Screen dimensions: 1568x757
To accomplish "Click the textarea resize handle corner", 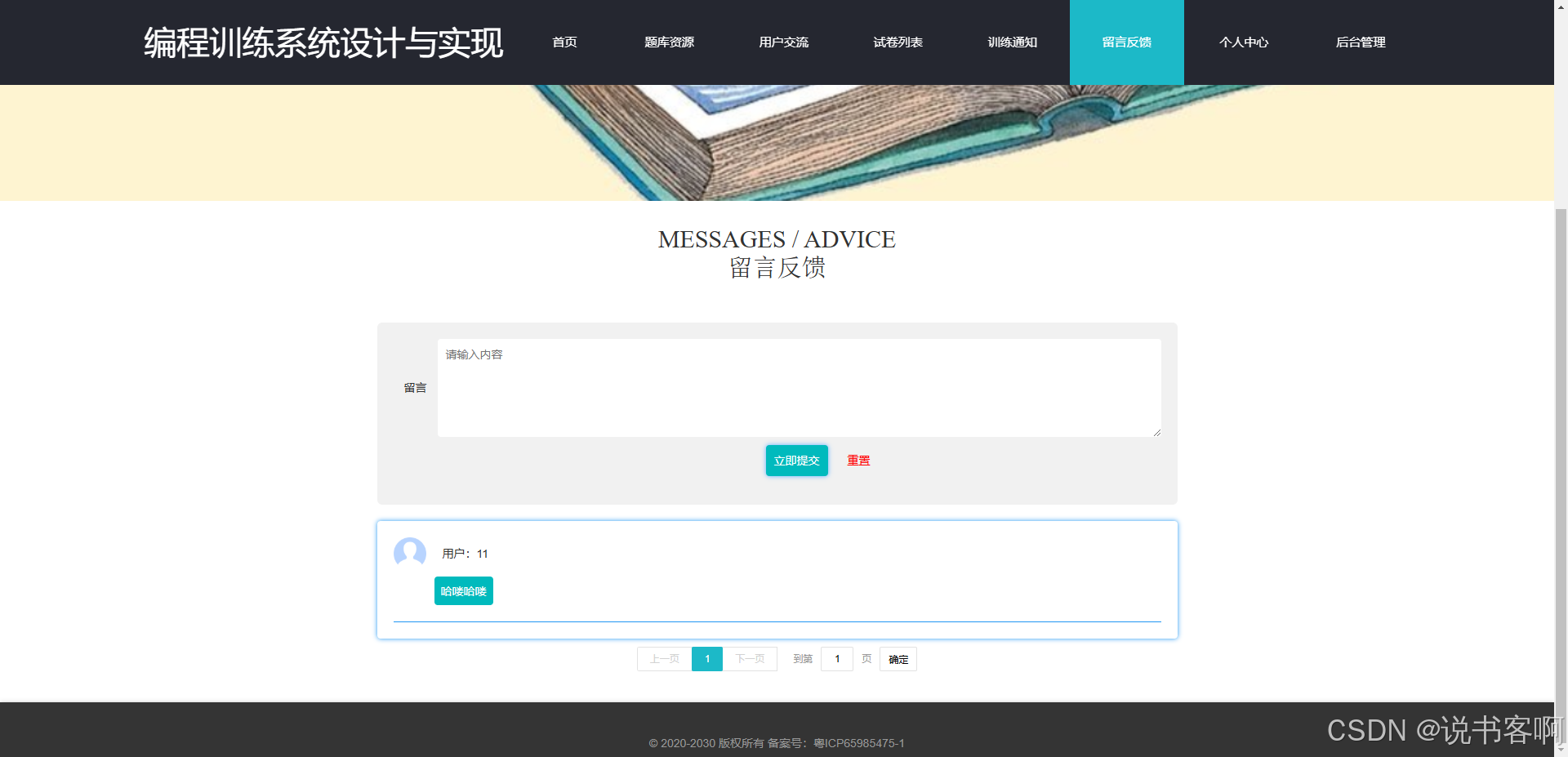I will coord(1156,432).
